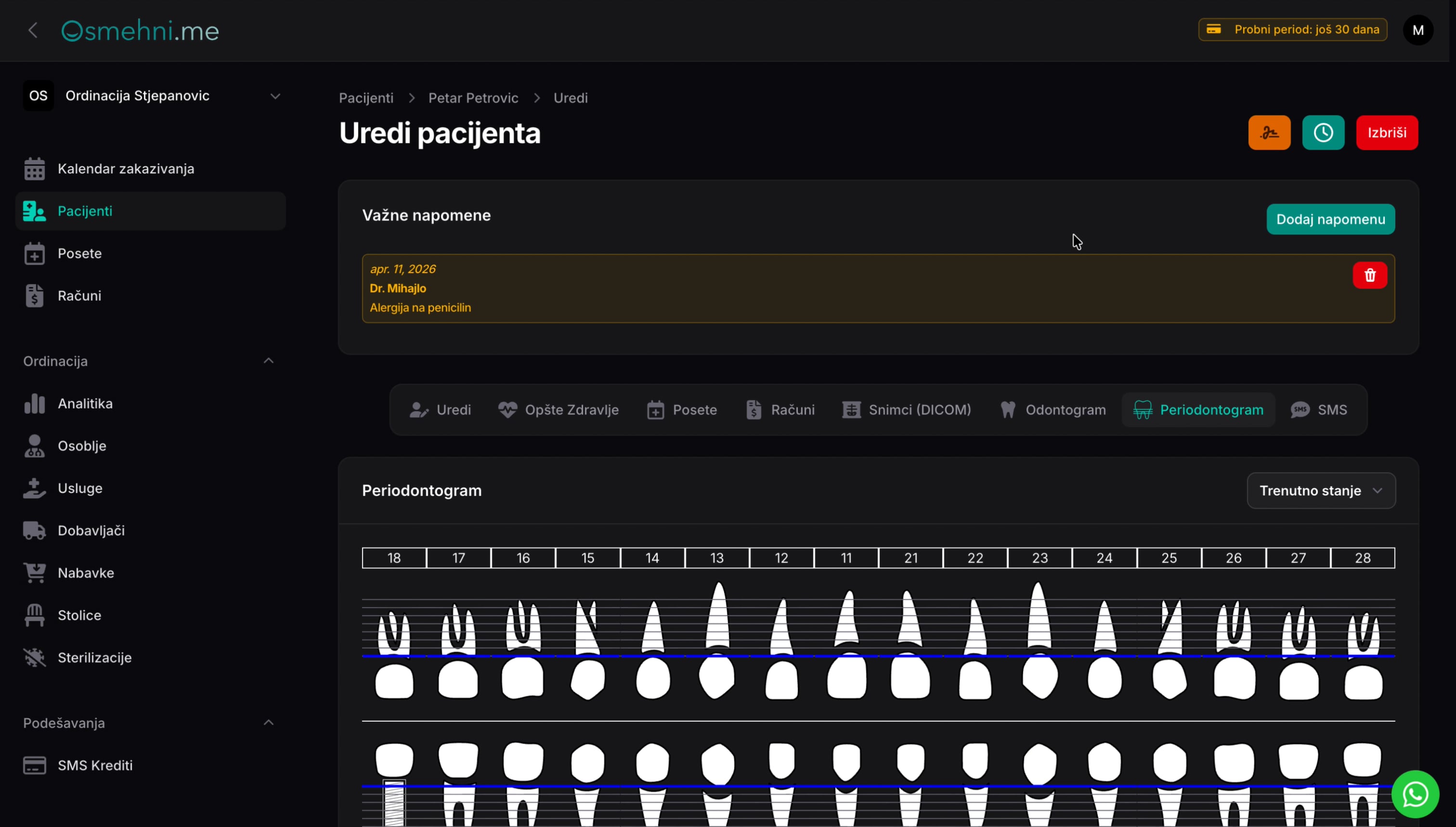The height and width of the screenshot is (827, 1456).
Task: Click the Stolice chair icon
Action: pyautogui.click(x=34, y=615)
